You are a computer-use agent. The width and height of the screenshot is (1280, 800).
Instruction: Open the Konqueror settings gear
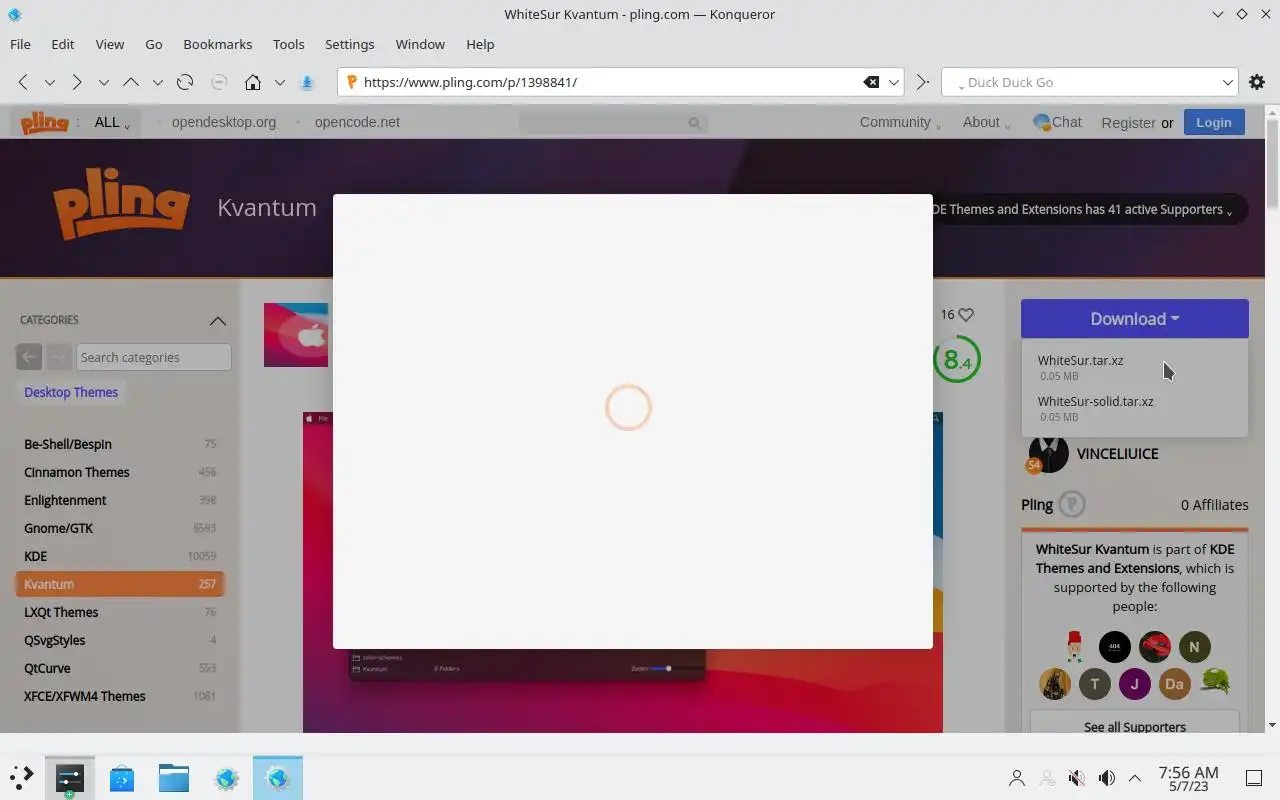click(1257, 82)
